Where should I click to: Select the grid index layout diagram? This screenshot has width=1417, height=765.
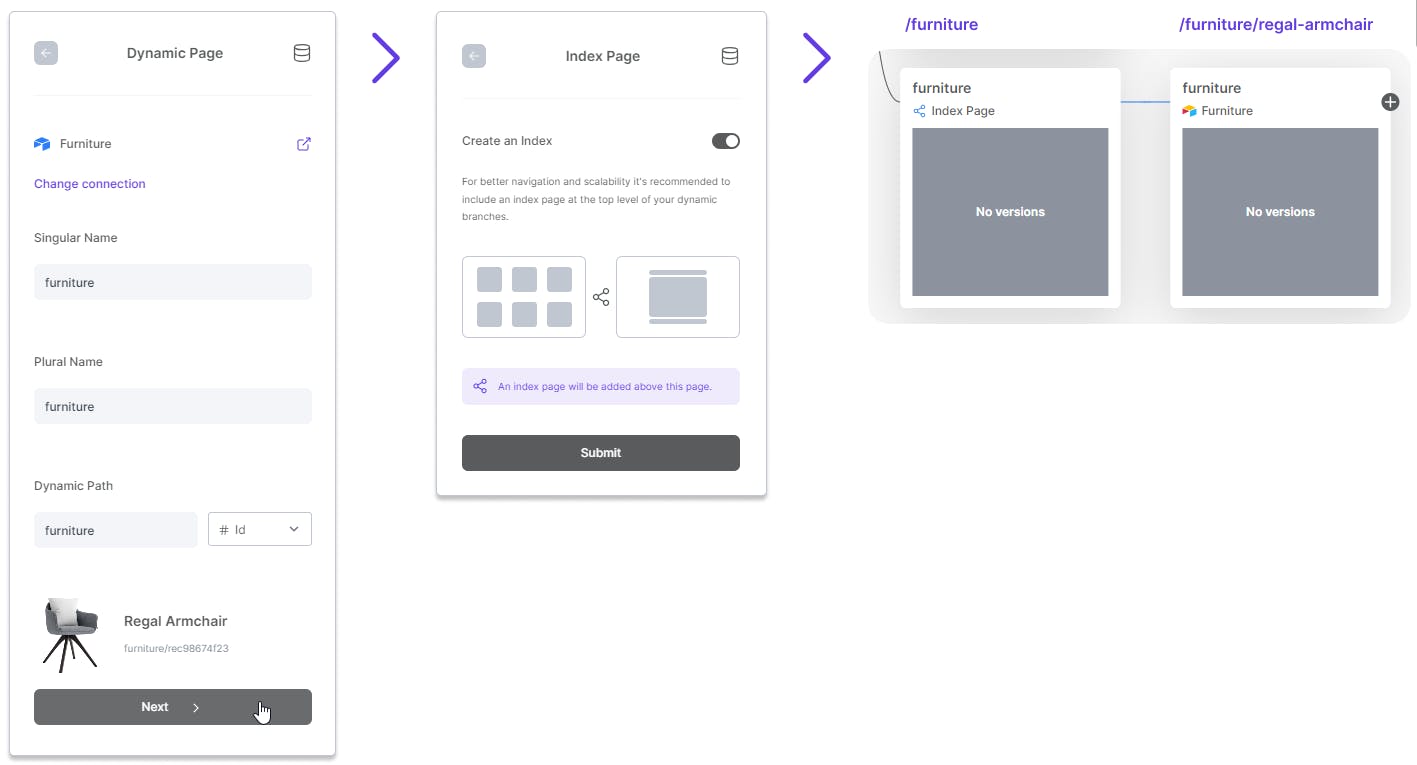(524, 297)
